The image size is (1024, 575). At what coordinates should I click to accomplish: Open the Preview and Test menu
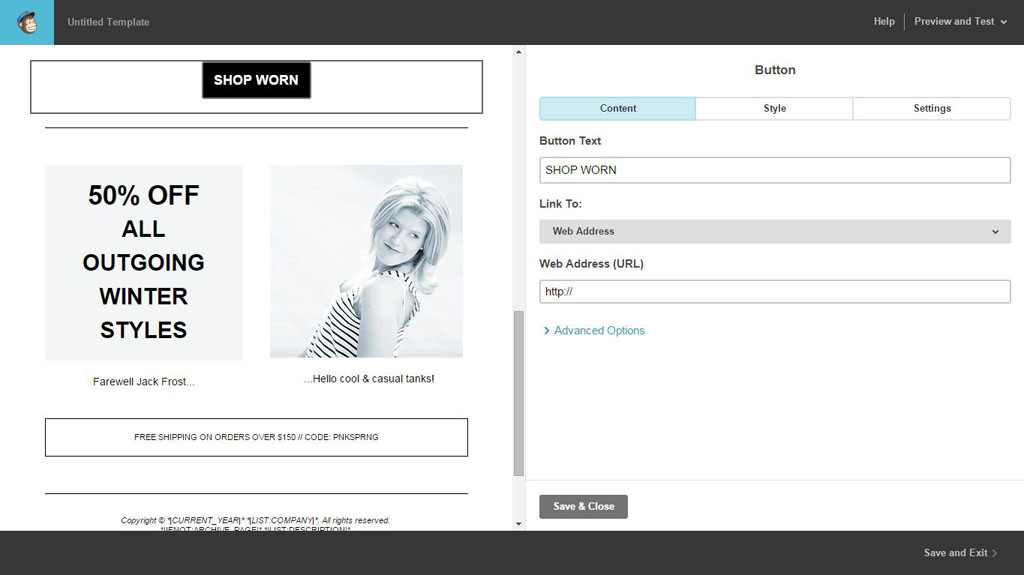coord(960,22)
